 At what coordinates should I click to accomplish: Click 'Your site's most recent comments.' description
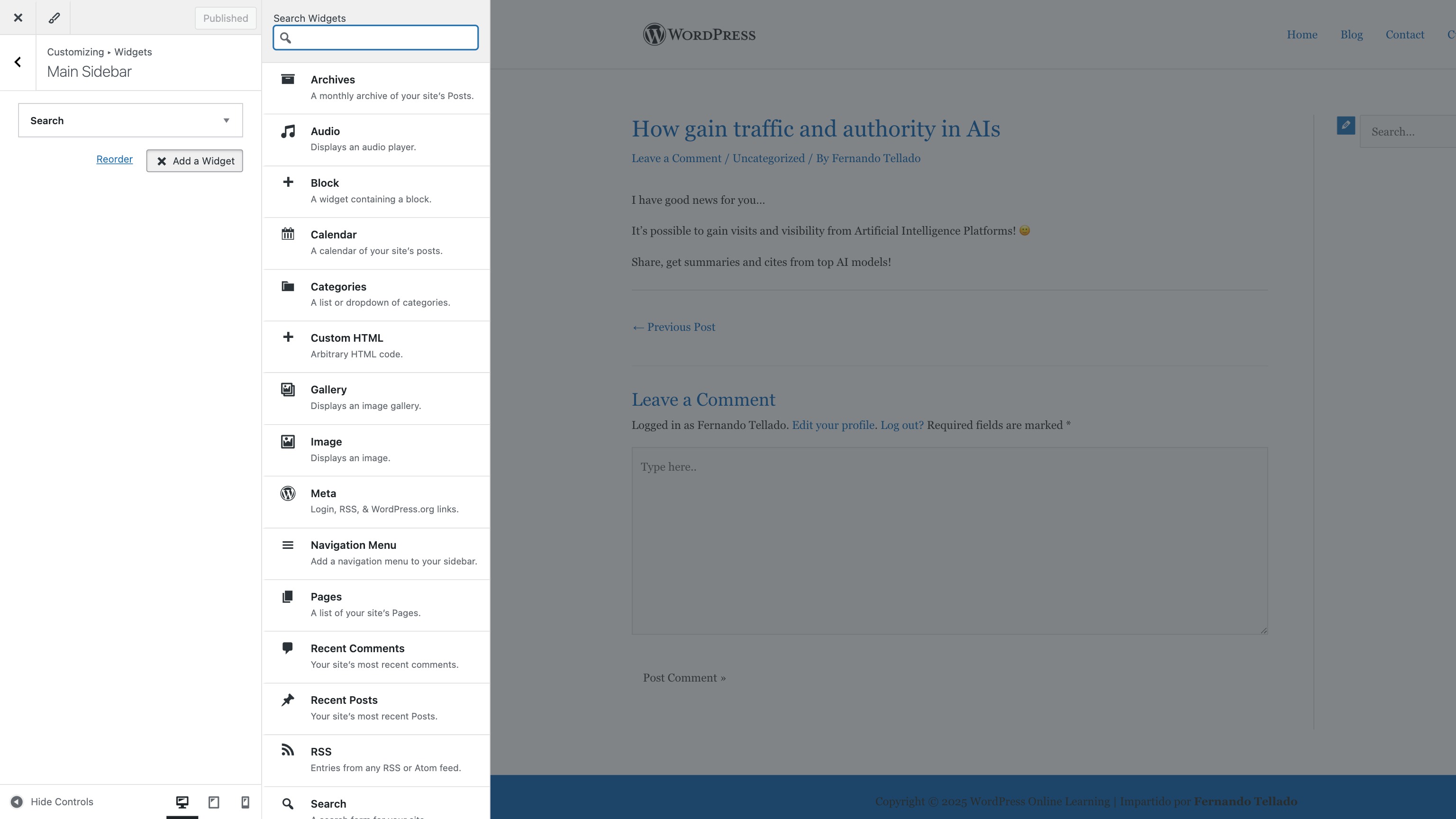[384, 664]
